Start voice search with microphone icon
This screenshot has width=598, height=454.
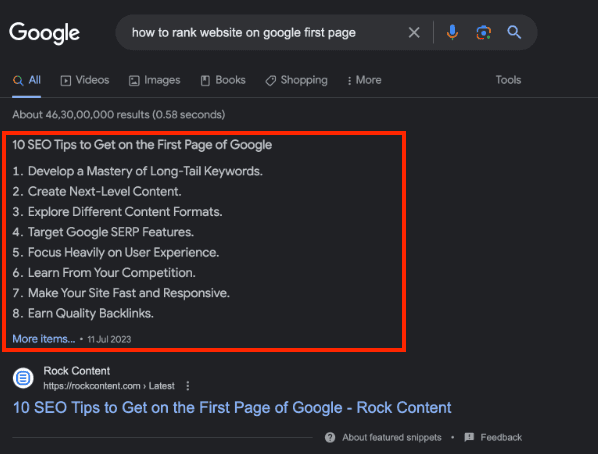452,33
